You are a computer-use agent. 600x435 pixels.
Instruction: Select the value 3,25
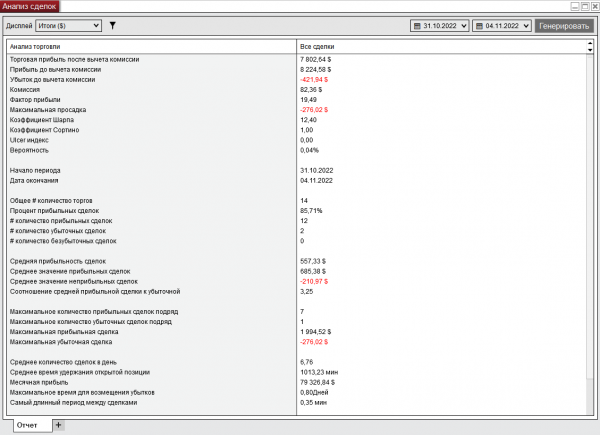pos(307,292)
